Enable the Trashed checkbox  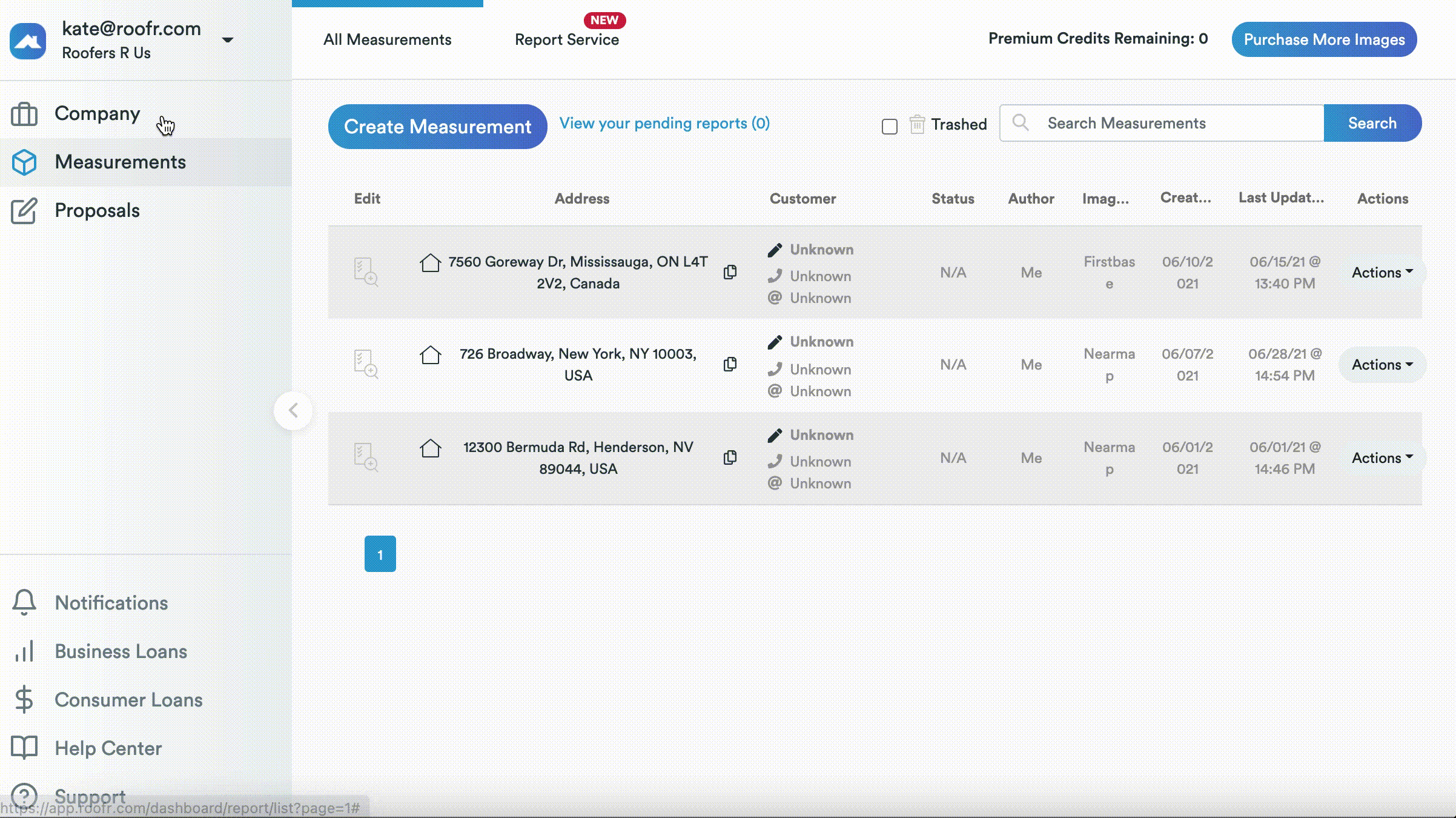(890, 126)
